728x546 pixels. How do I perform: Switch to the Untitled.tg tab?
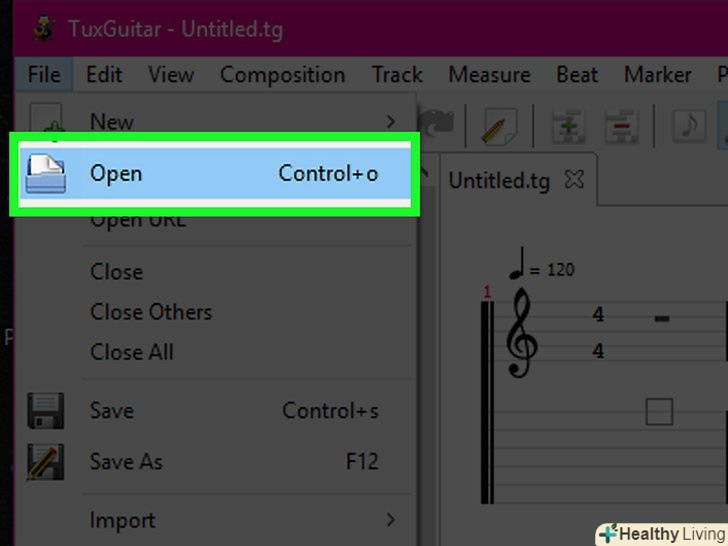[499, 181]
